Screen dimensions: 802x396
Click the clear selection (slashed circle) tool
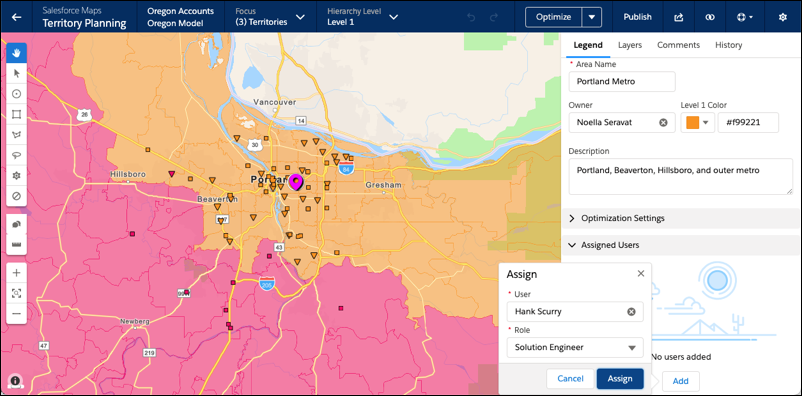pyautogui.click(x=16, y=196)
